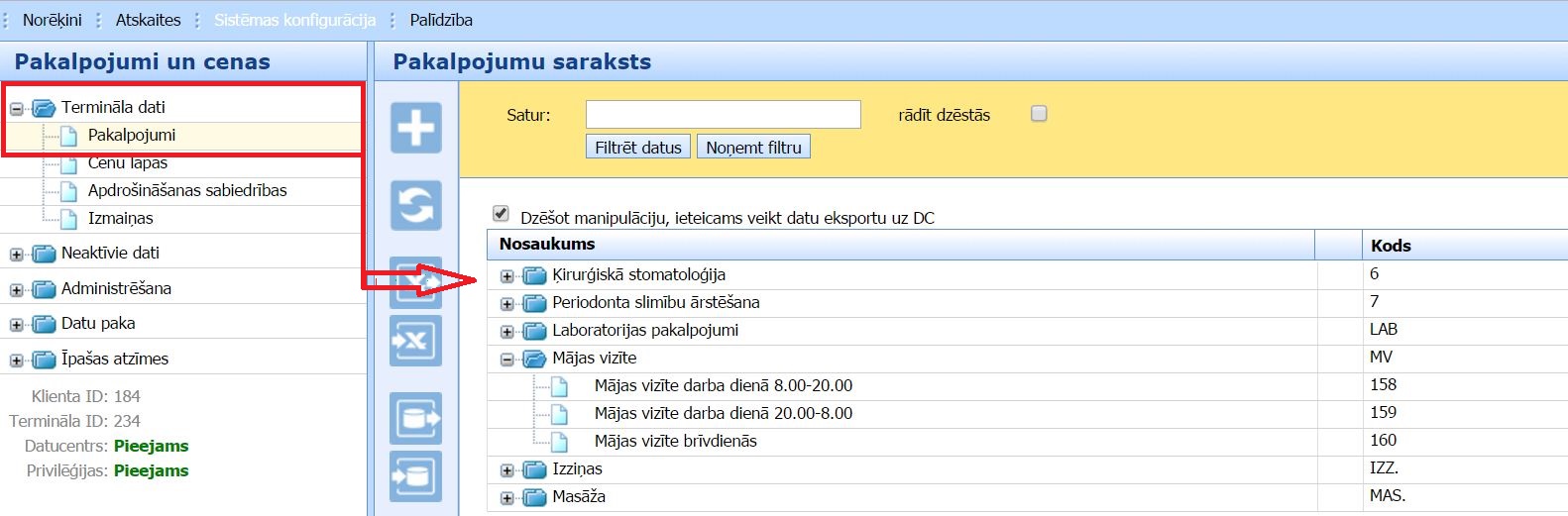
Task: Click the database export icon with the outward arrow
Action: click(415, 418)
